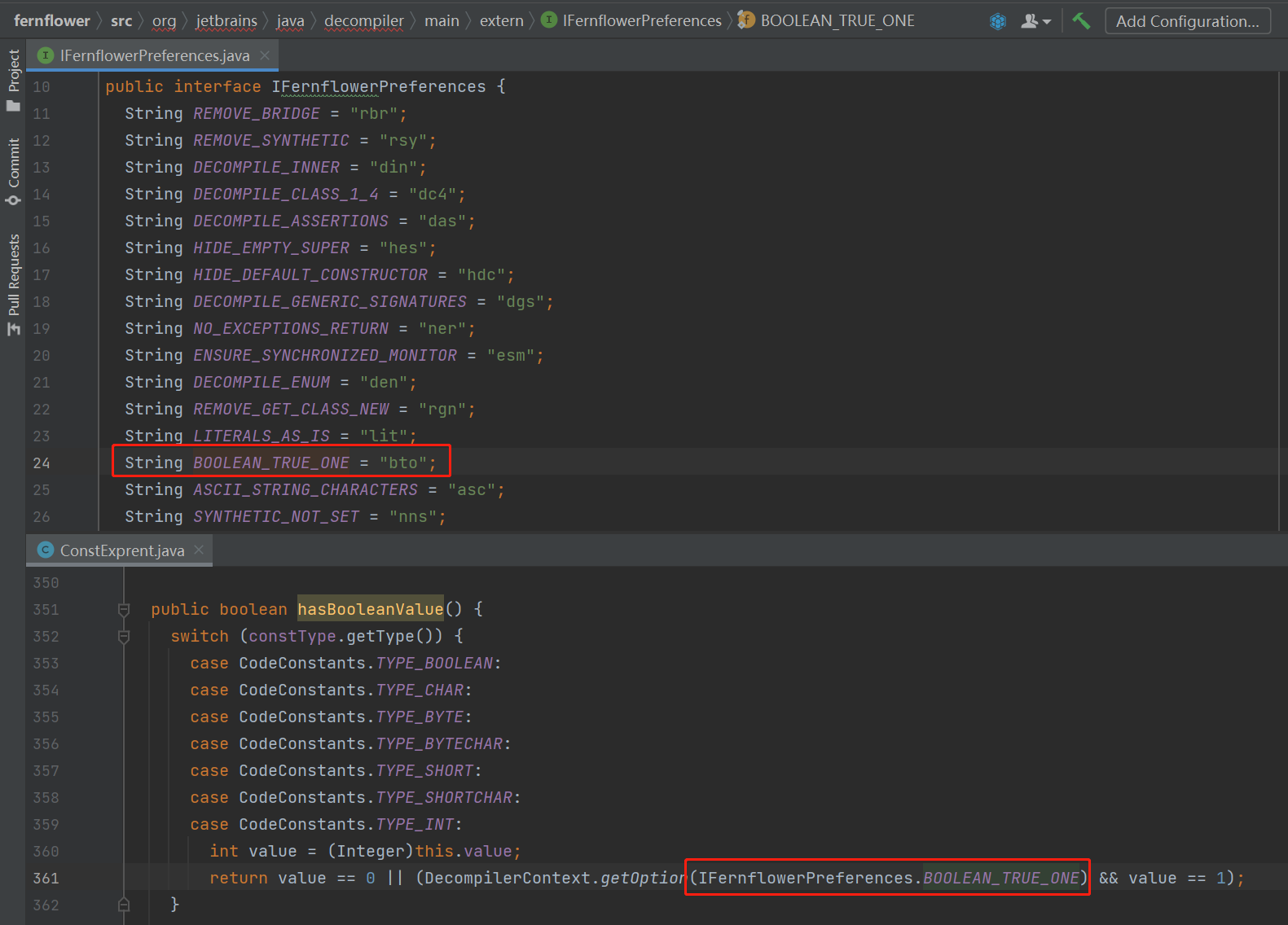Click fernflower in the breadcrumb
Screen dimensions: 1288x925
(x=51, y=21)
